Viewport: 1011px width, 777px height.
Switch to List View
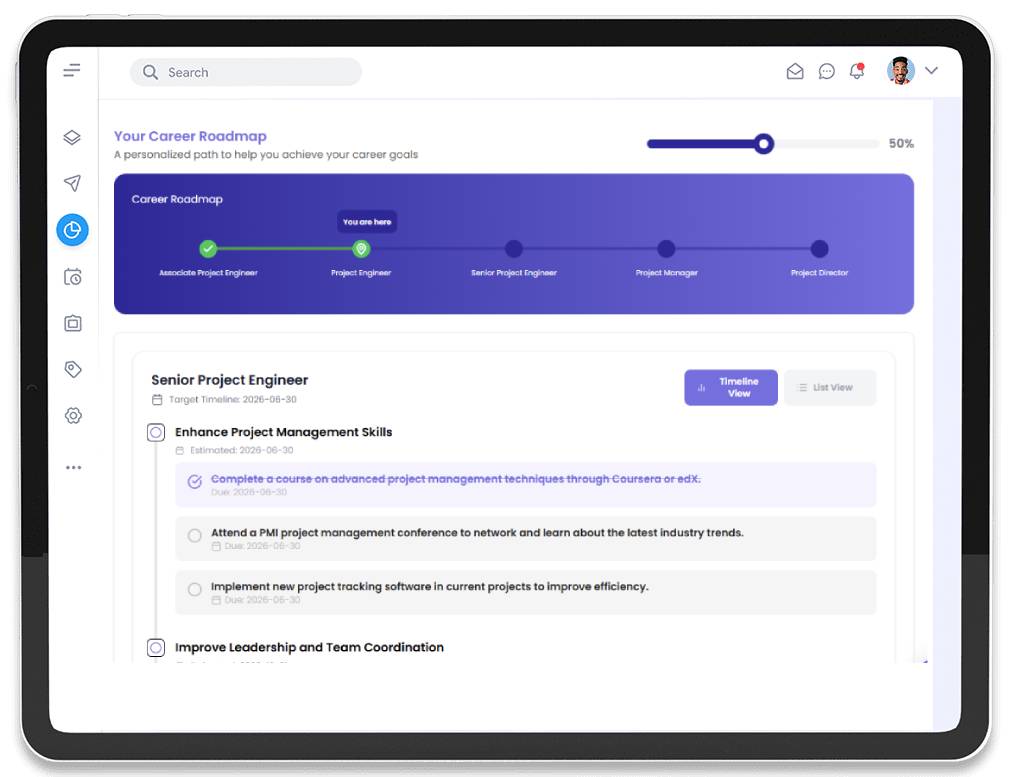click(829, 388)
